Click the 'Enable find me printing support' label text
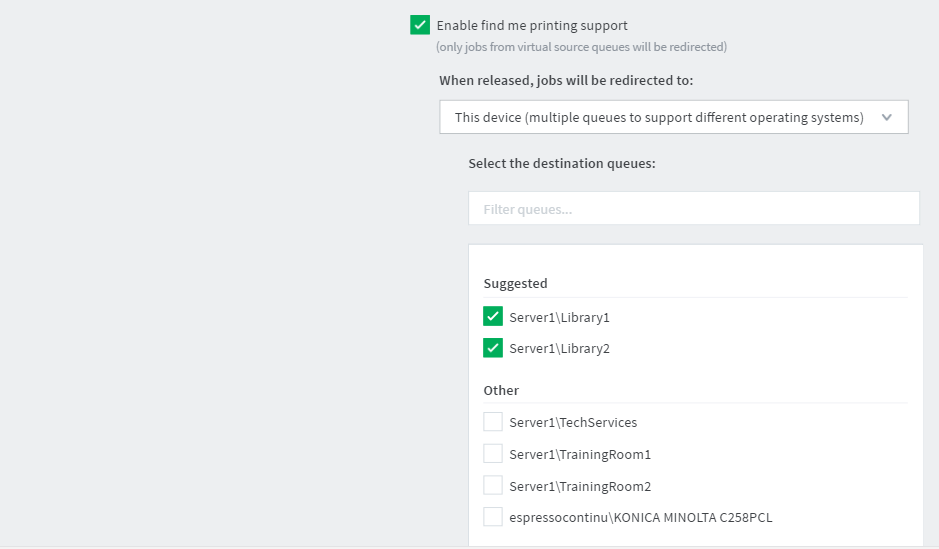Screen dimensions: 939x549 [x=532, y=26]
